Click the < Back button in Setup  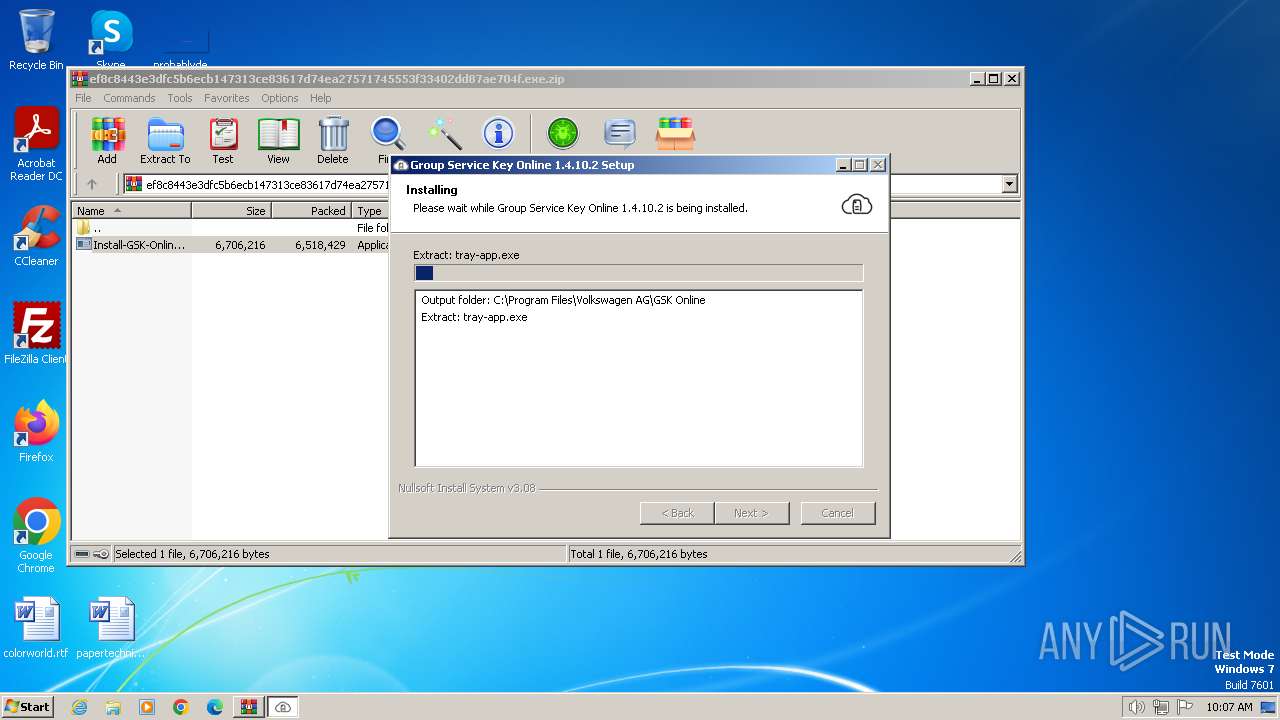677,513
